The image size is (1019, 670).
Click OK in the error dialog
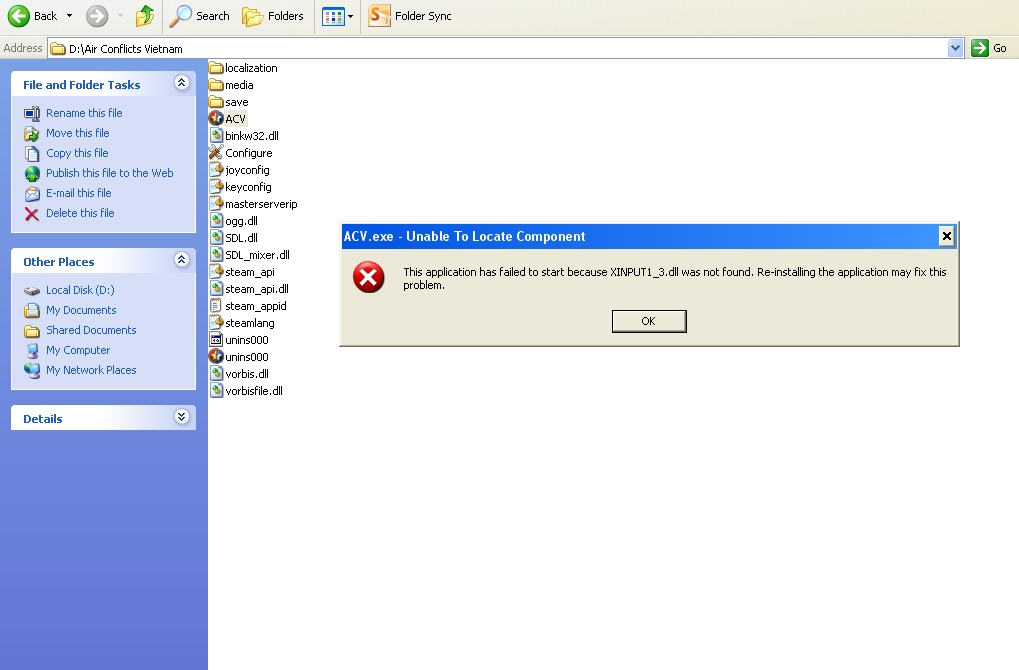pos(649,321)
